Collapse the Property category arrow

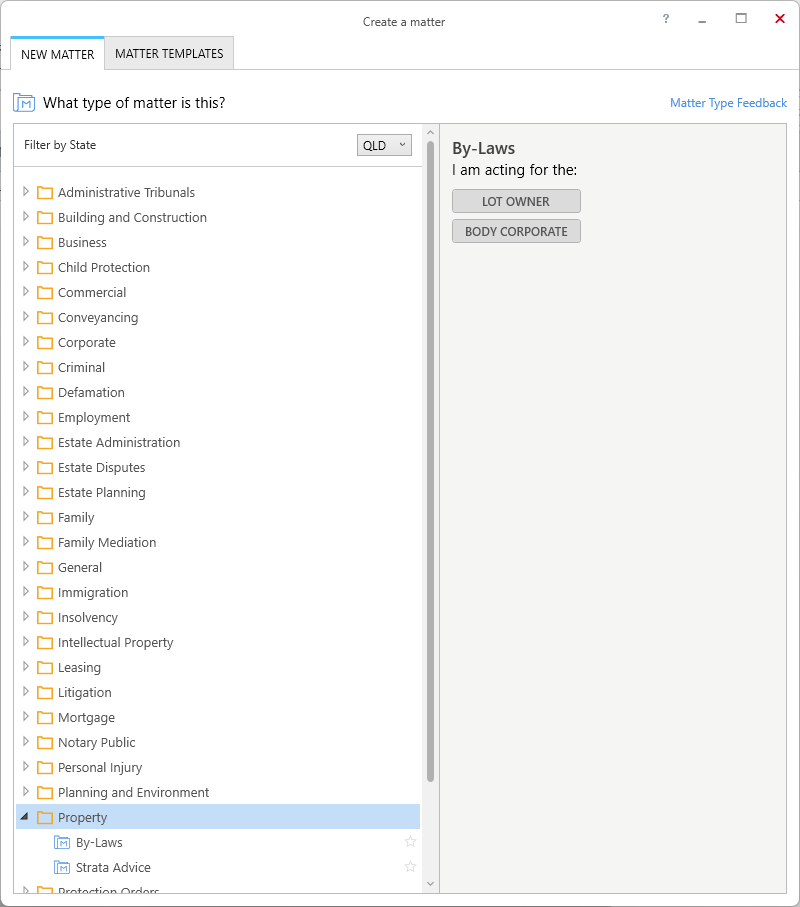pyautogui.click(x=25, y=816)
